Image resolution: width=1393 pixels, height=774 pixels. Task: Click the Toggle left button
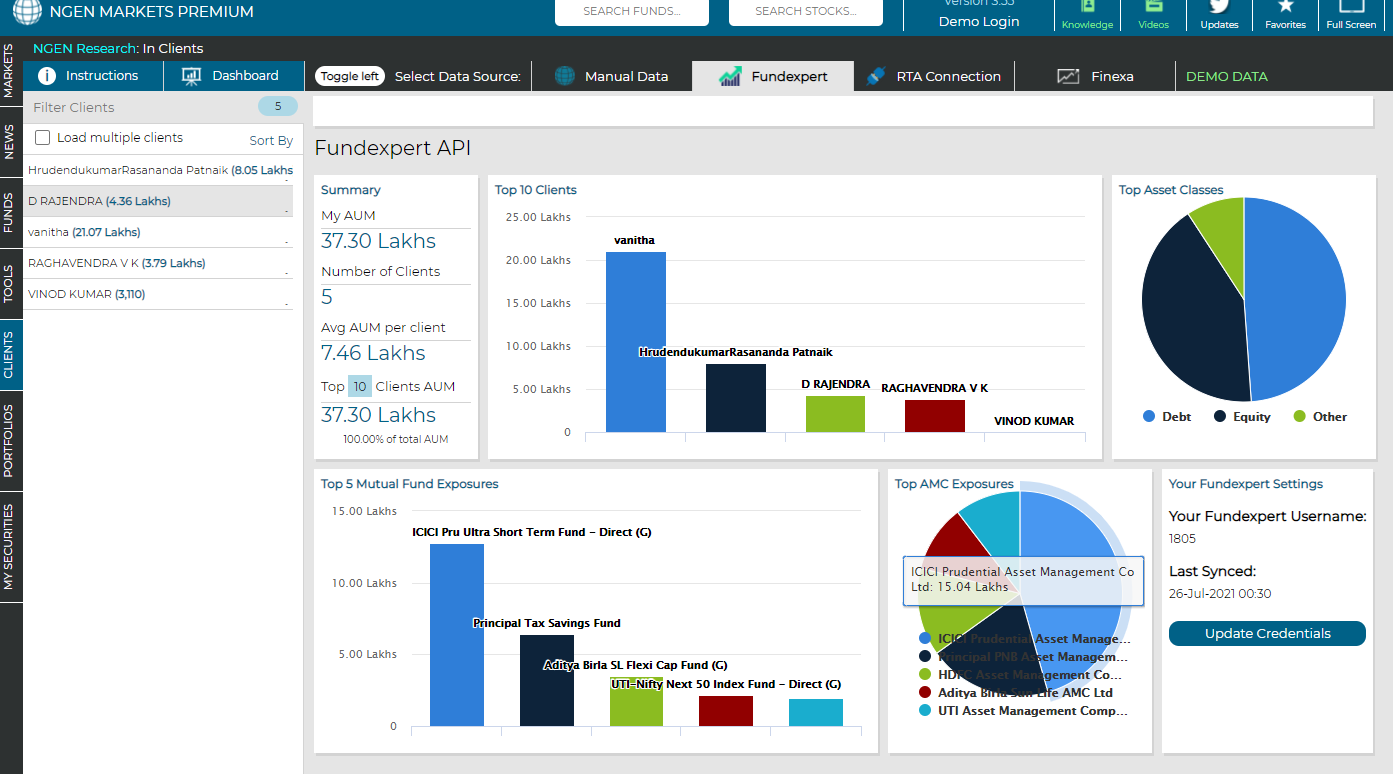(x=350, y=76)
